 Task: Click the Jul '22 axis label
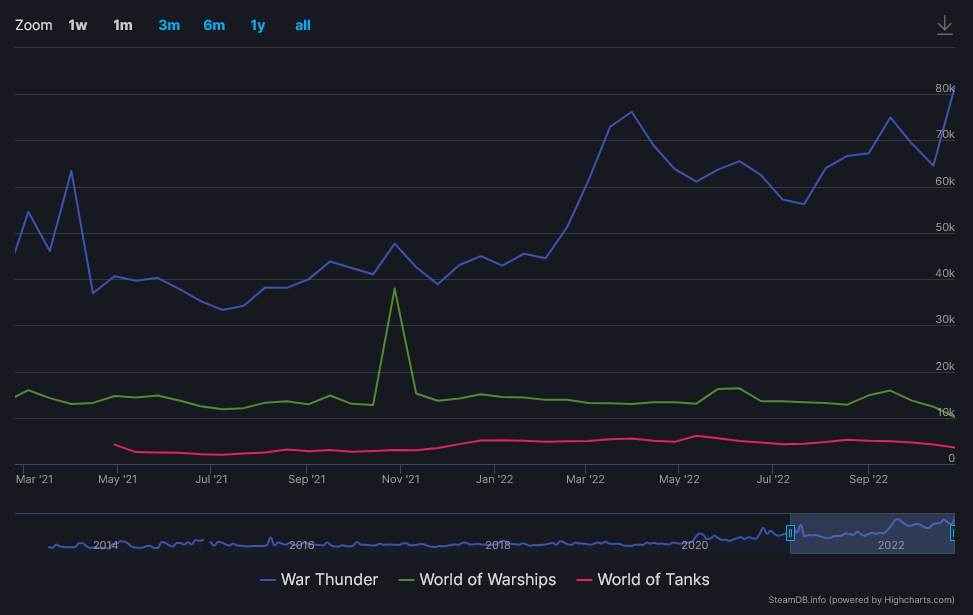click(773, 479)
